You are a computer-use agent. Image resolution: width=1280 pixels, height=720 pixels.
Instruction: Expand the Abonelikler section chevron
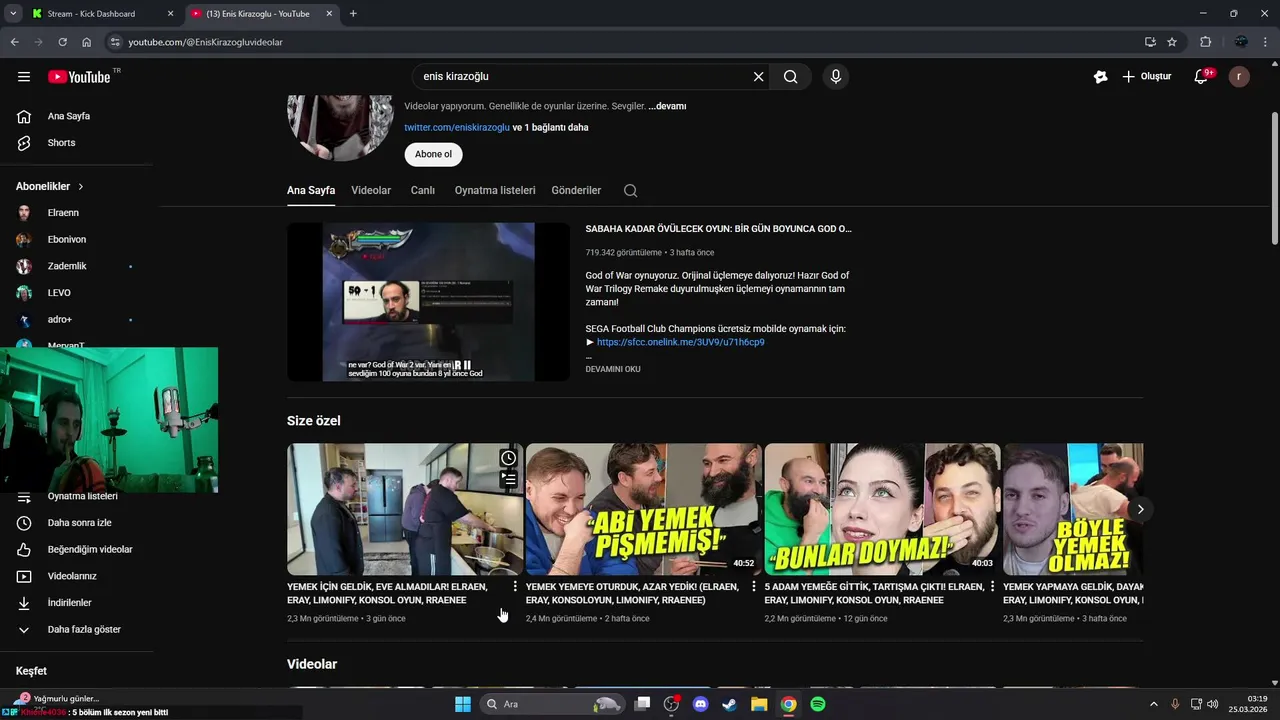[x=81, y=187]
